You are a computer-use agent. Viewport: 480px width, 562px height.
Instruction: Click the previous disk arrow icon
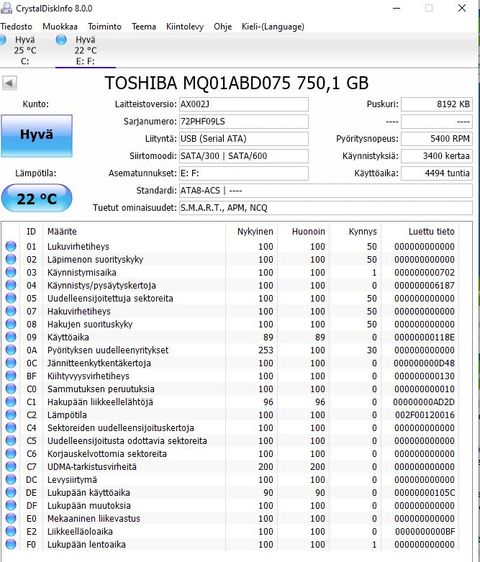coord(9,84)
